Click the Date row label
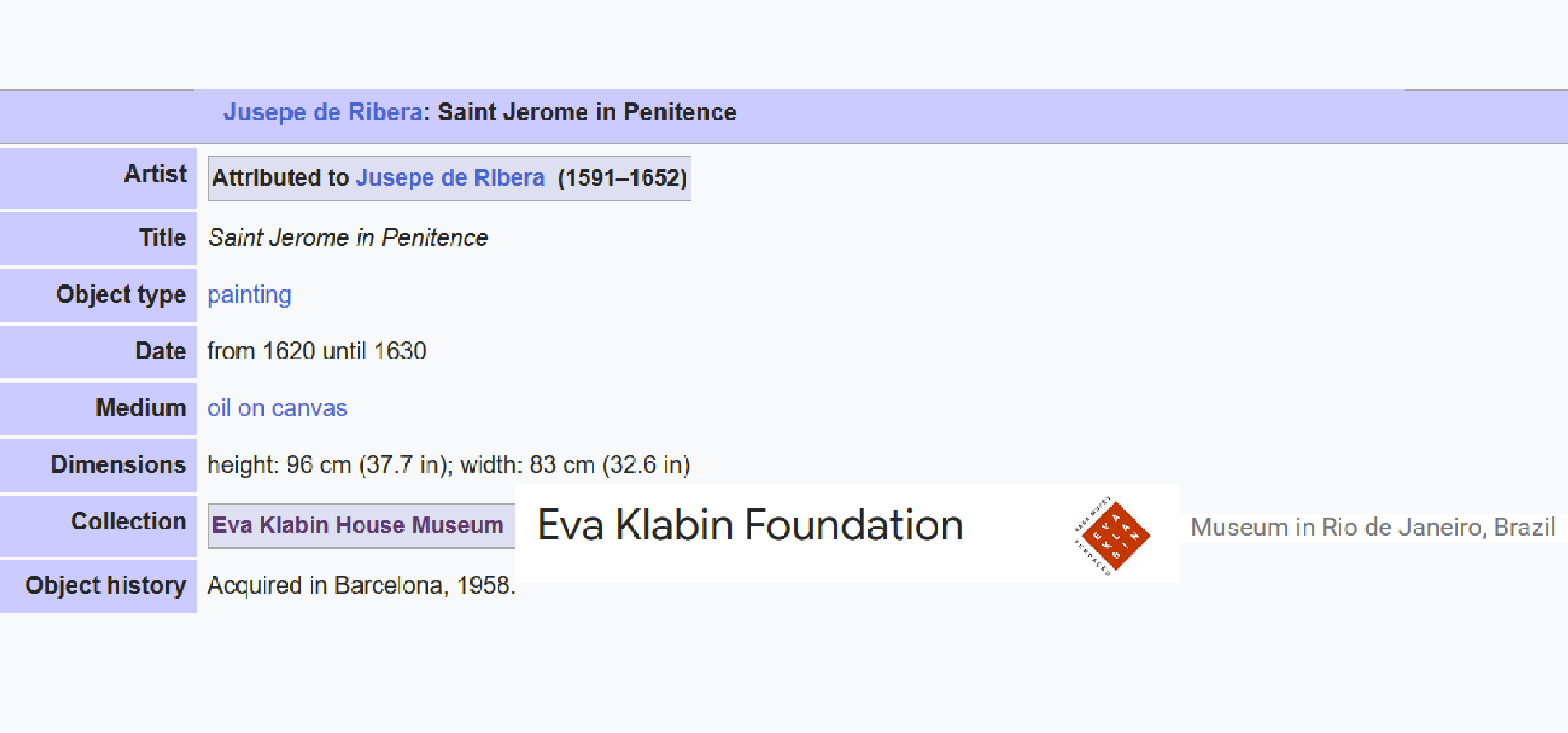This screenshot has height=733, width=1568. tap(161, 351)
